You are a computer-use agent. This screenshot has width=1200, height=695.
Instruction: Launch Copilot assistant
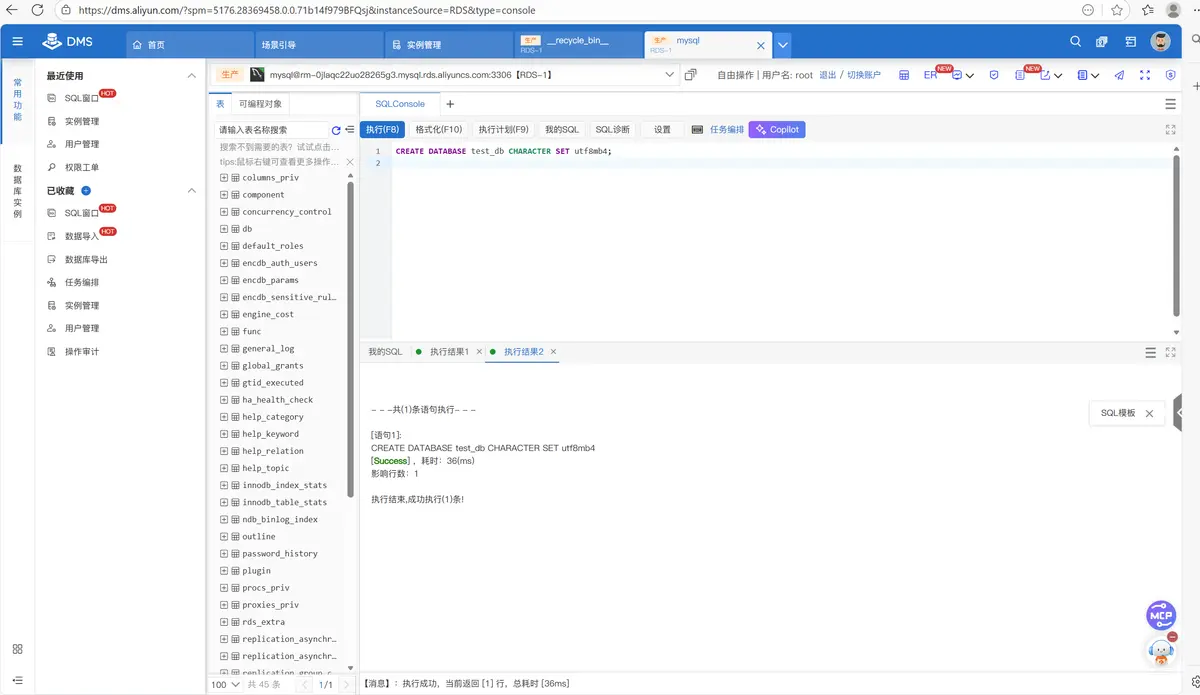point(777,130)
